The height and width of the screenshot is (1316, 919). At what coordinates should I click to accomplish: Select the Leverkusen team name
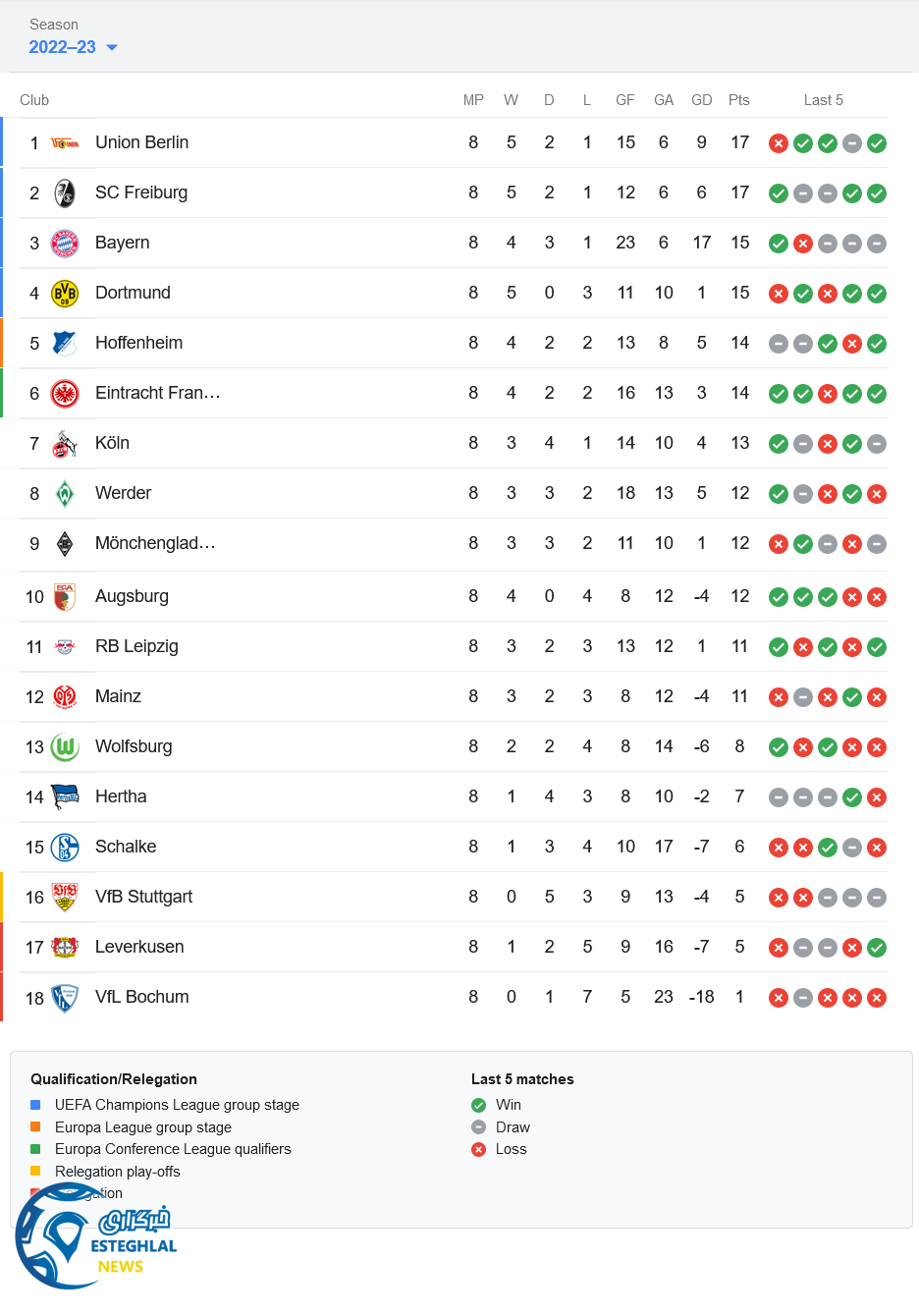point(139,947)
